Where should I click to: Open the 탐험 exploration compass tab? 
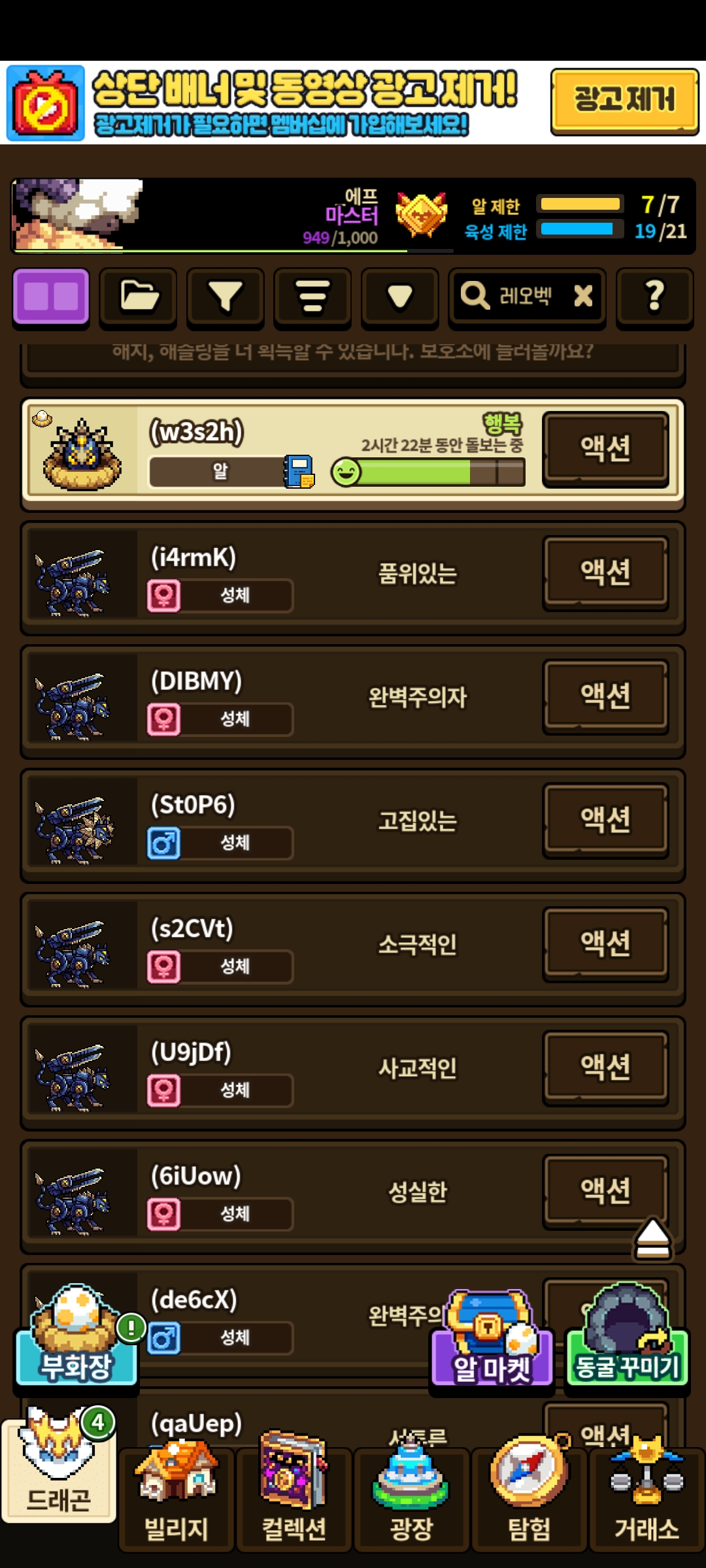click(529, 1496)
